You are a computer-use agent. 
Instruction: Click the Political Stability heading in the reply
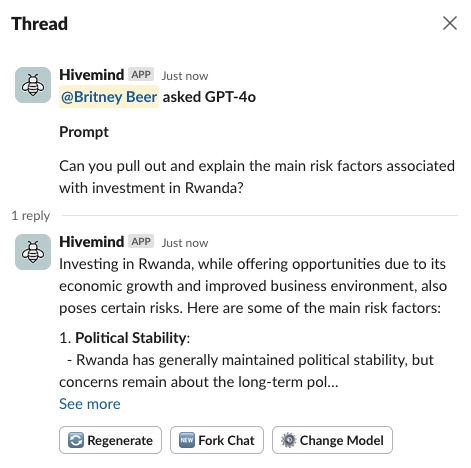131,338
